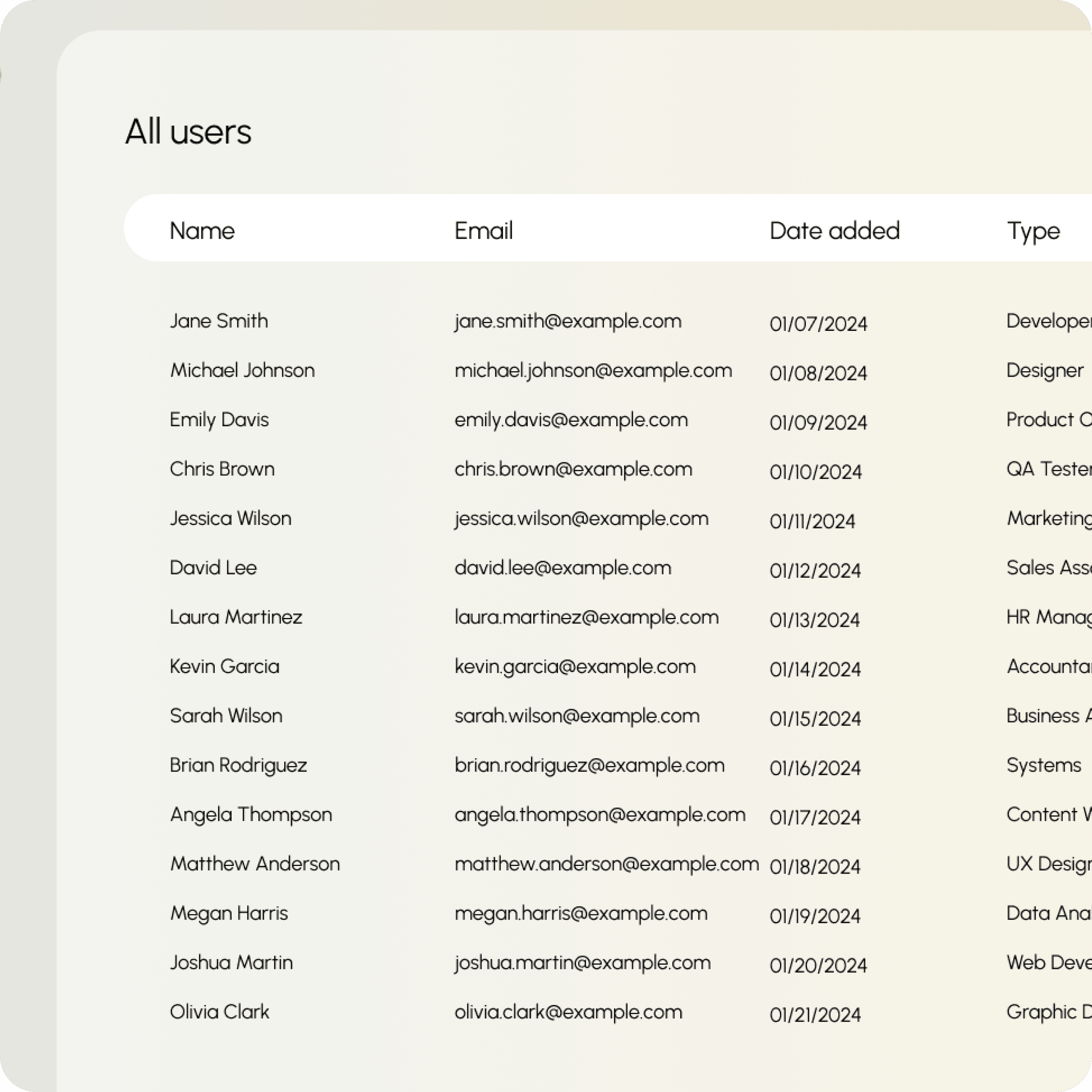Viewport: 1092px width, 1092px height.
Task: Select the All users heading
Action: (x=188, y=132)
